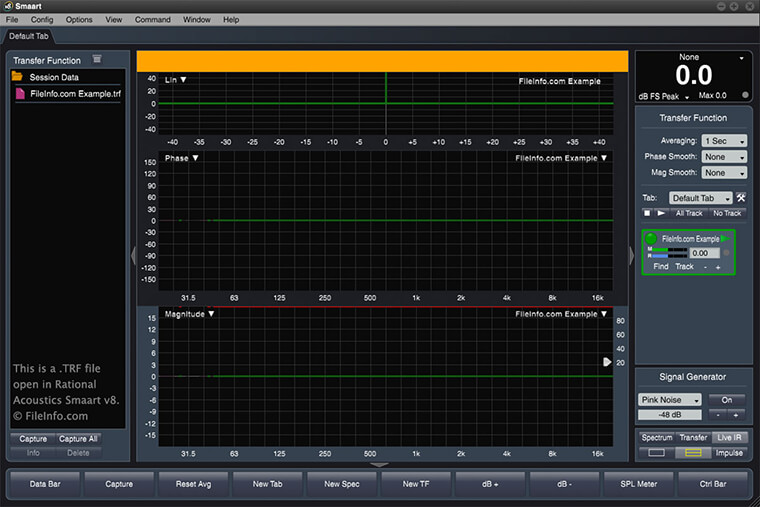The width and height of the screenshot is (760, 507).
Task: Turn the signal generator On
Action: point(727,400)
